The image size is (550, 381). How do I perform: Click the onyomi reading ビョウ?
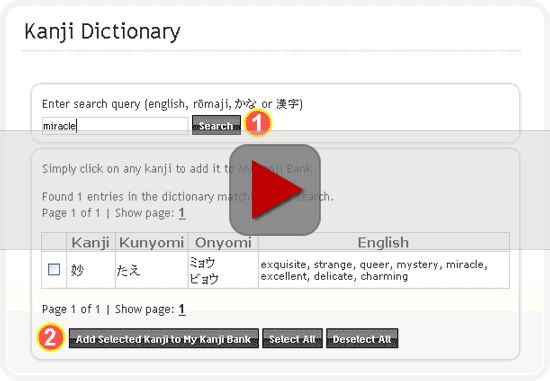tap(204, 279)
